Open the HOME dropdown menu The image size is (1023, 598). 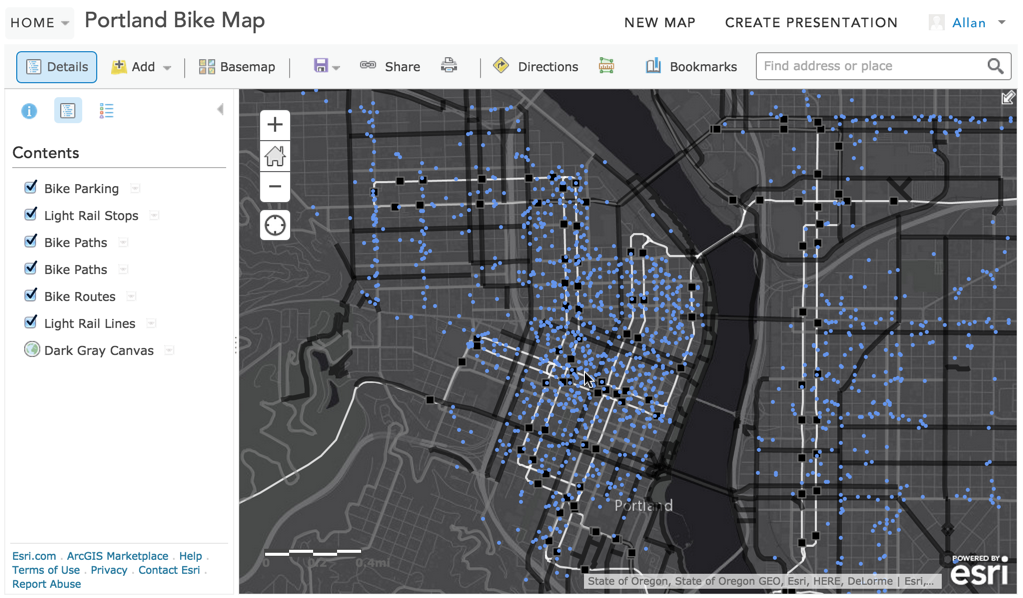click(40, 23)
